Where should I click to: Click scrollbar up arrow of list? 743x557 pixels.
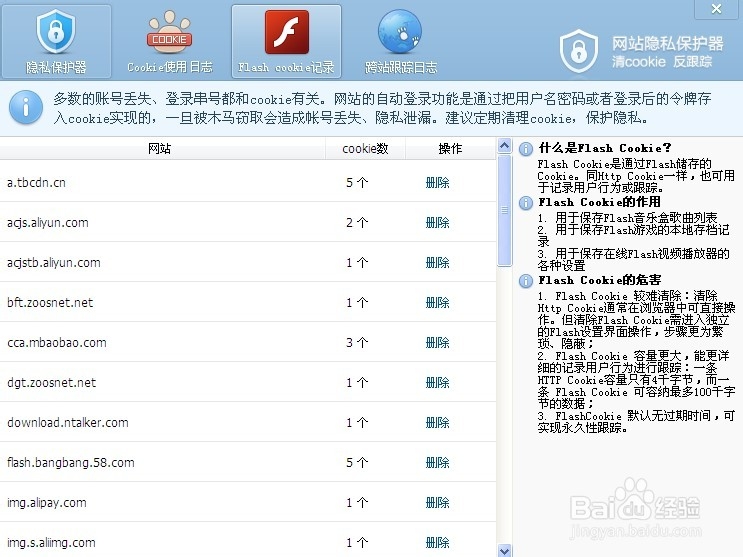pyautogui.click(x=505, y=145)
